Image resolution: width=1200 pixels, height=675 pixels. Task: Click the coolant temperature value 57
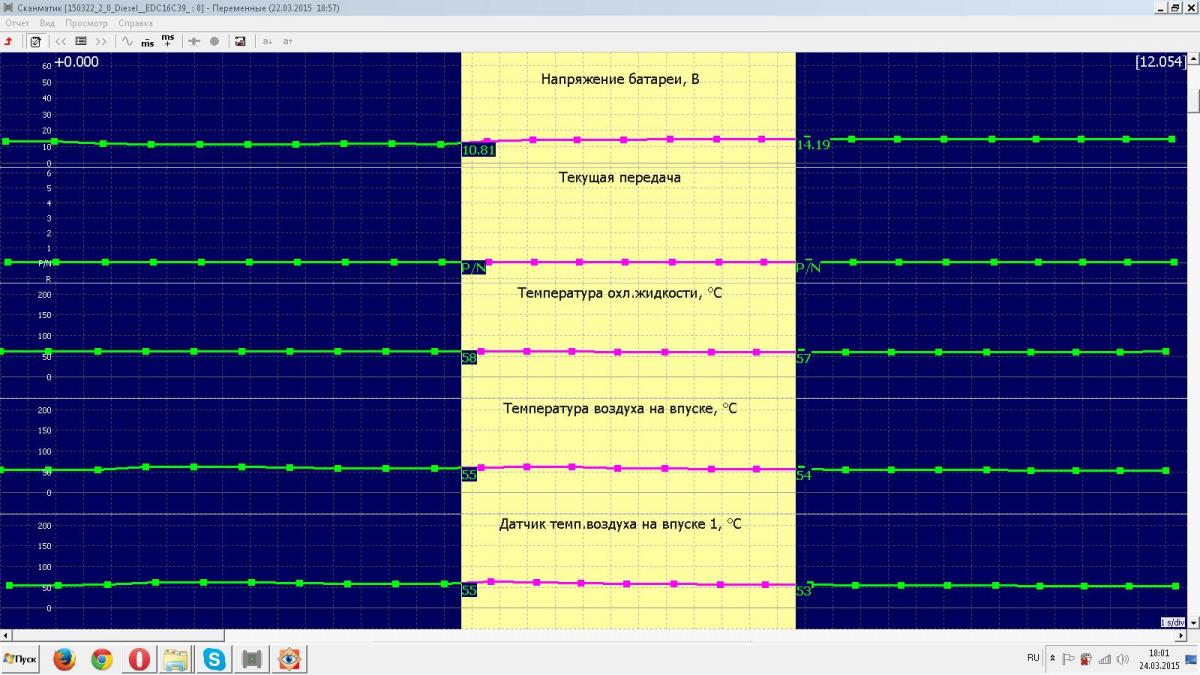point(804,357)
